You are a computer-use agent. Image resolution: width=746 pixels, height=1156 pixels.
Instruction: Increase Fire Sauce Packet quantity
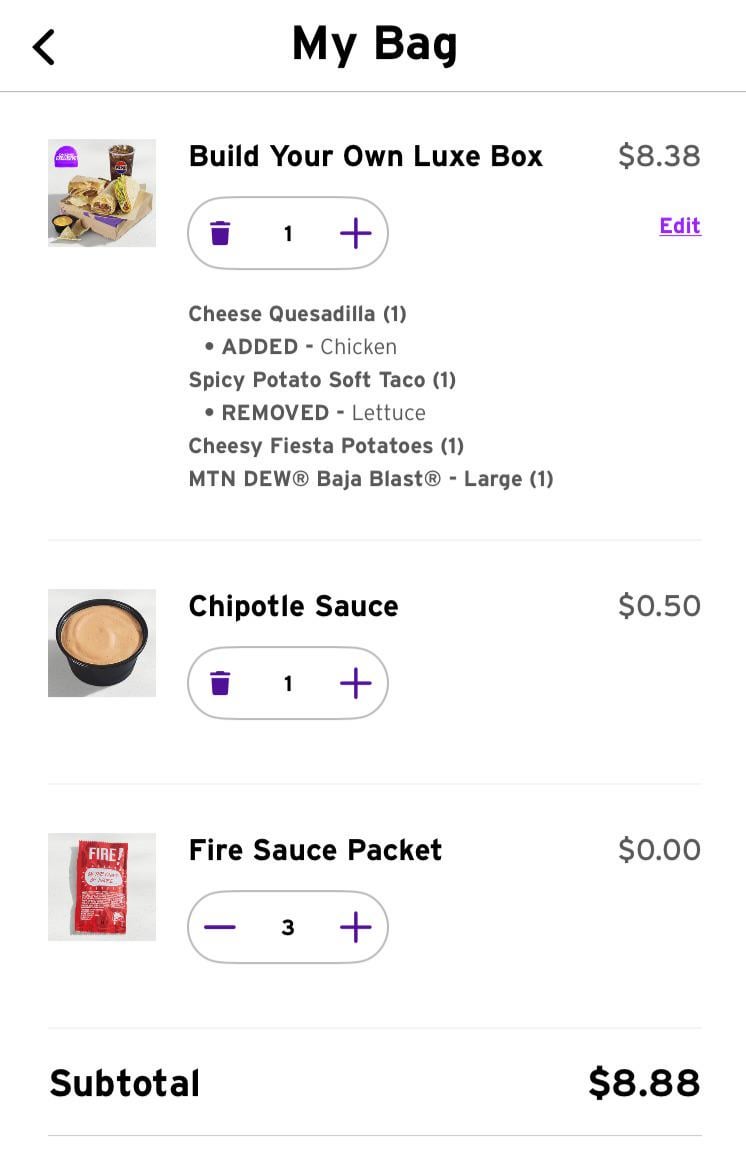tap(355, 928)
